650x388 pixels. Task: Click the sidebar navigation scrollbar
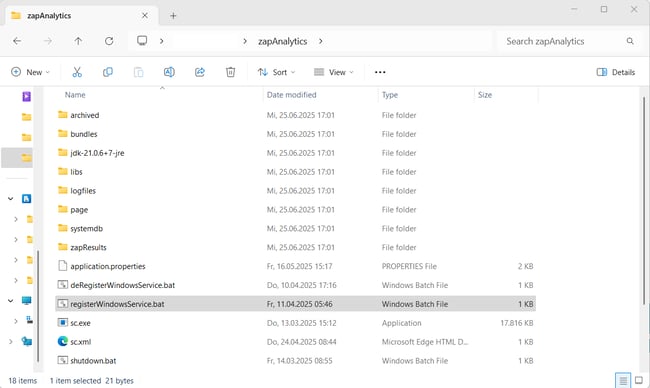tap(39, 305)
